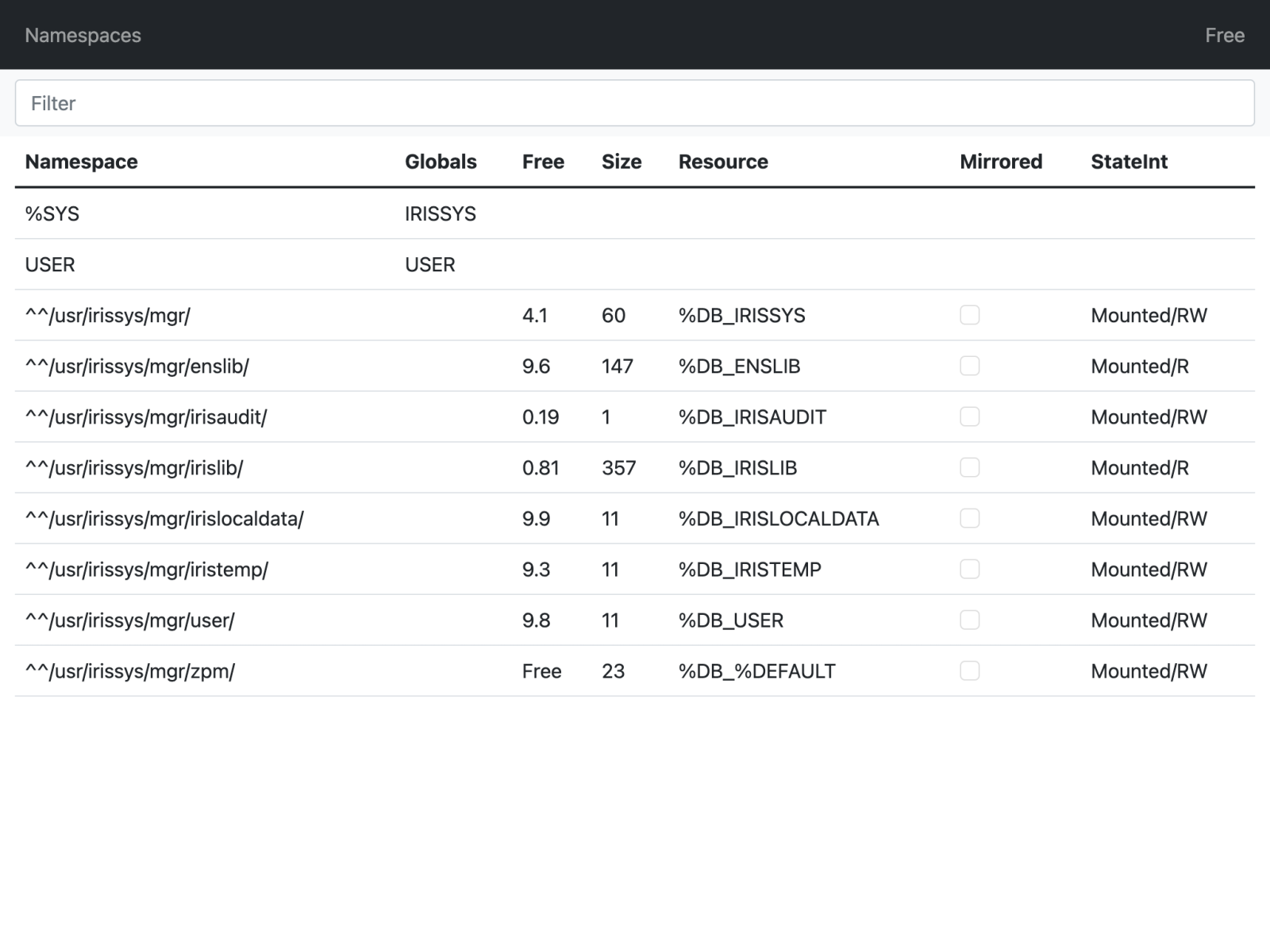Click the Size column header
1270x952 pixels.
click(x=622, y=162)
